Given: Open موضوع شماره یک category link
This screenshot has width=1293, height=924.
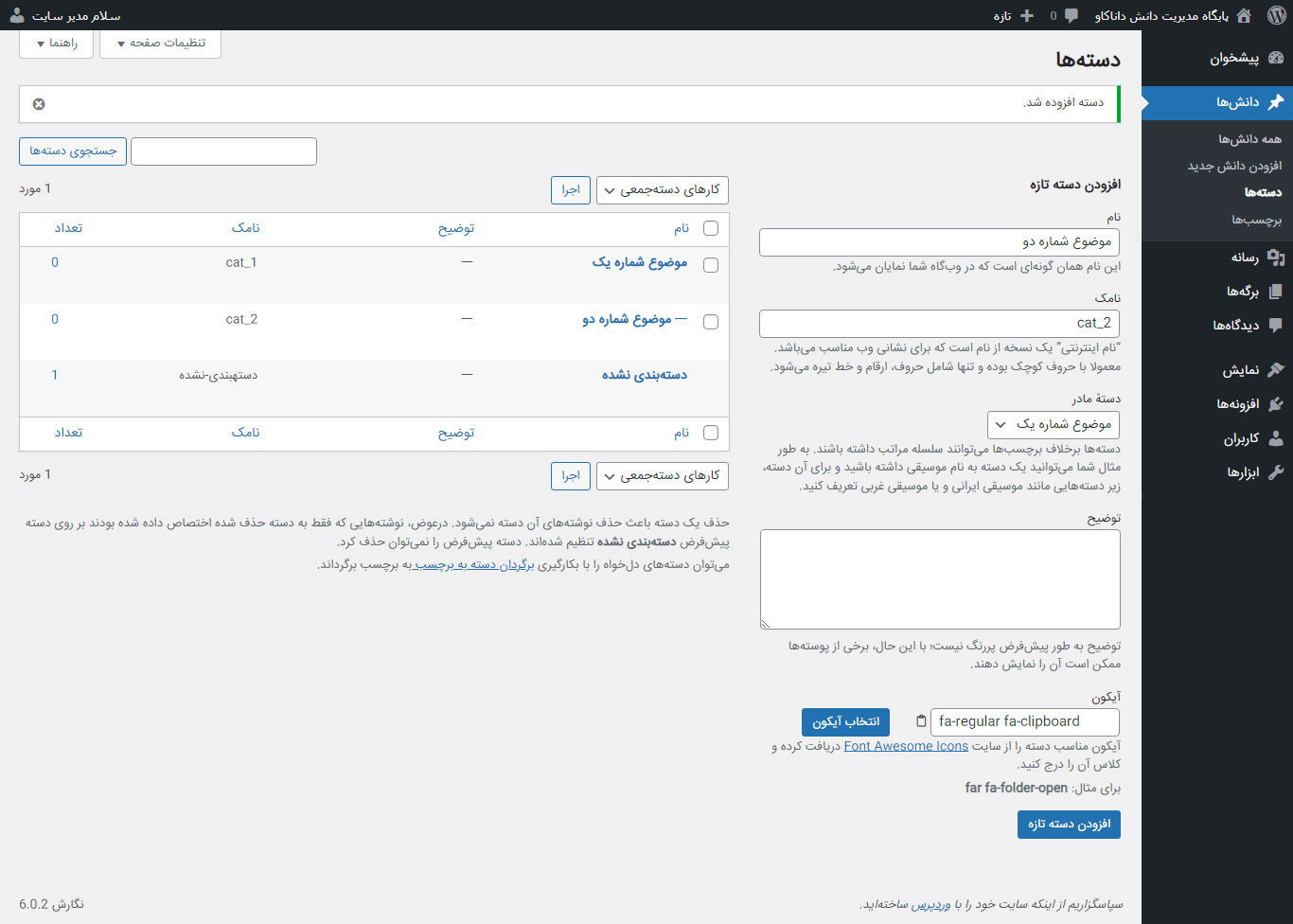Looking at the screenshot, I should pyautogui.click(x=640, y=262).
